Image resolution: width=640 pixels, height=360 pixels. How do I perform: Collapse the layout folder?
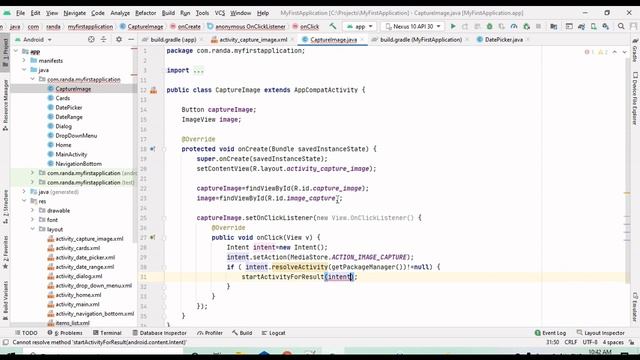pos(32,229)
